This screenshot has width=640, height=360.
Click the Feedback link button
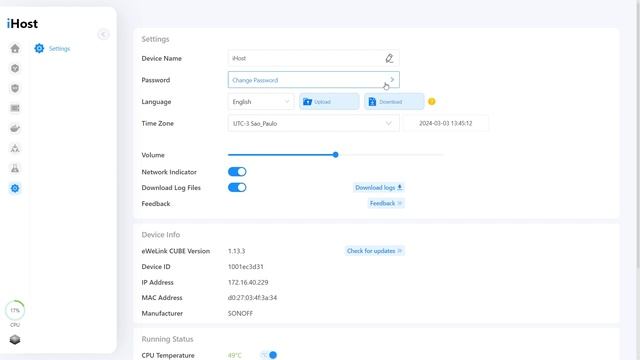pos(386,203)
